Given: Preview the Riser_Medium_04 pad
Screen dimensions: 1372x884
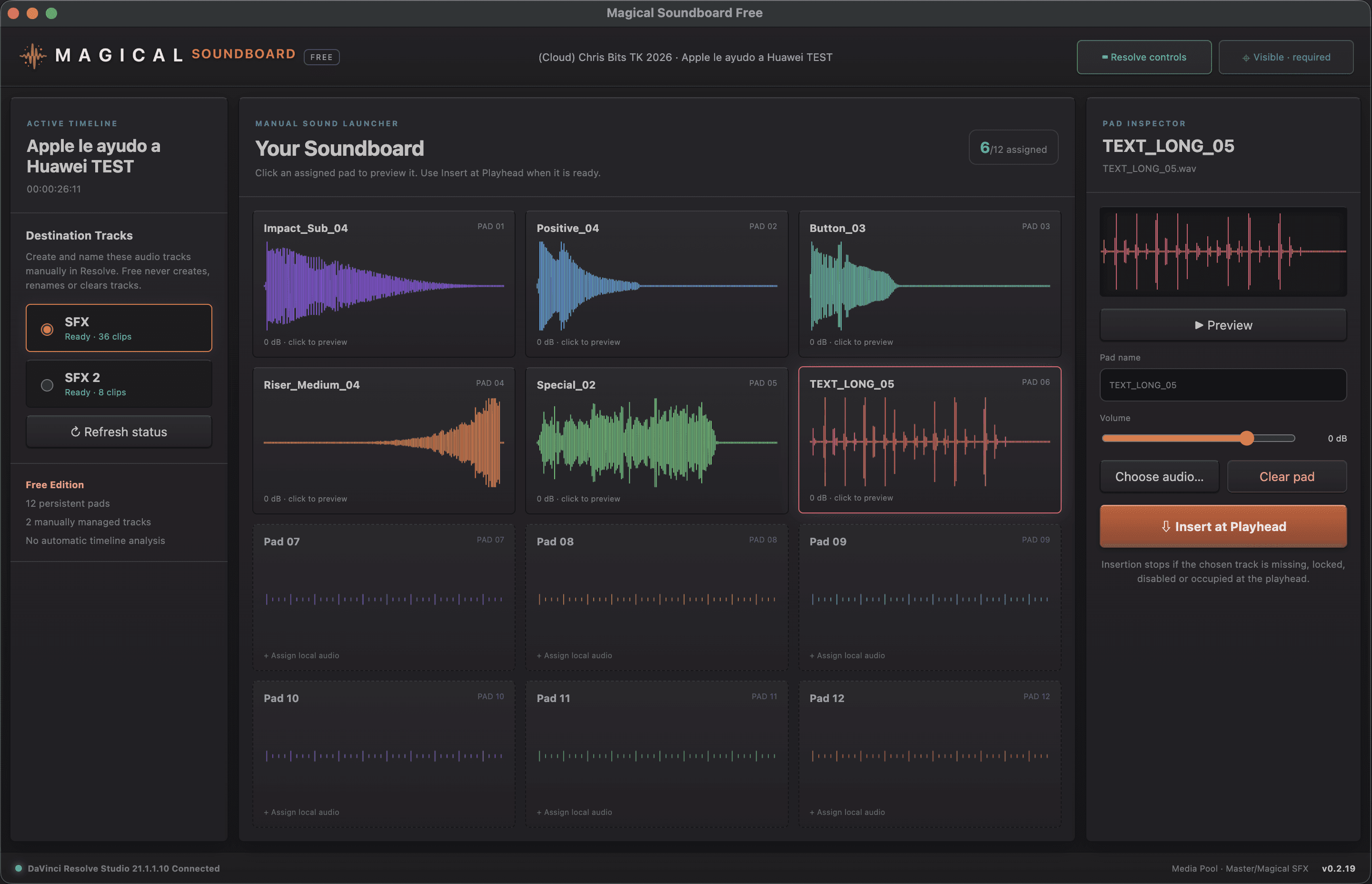Looking at the screenshot, I should click(x=384, y=441).
